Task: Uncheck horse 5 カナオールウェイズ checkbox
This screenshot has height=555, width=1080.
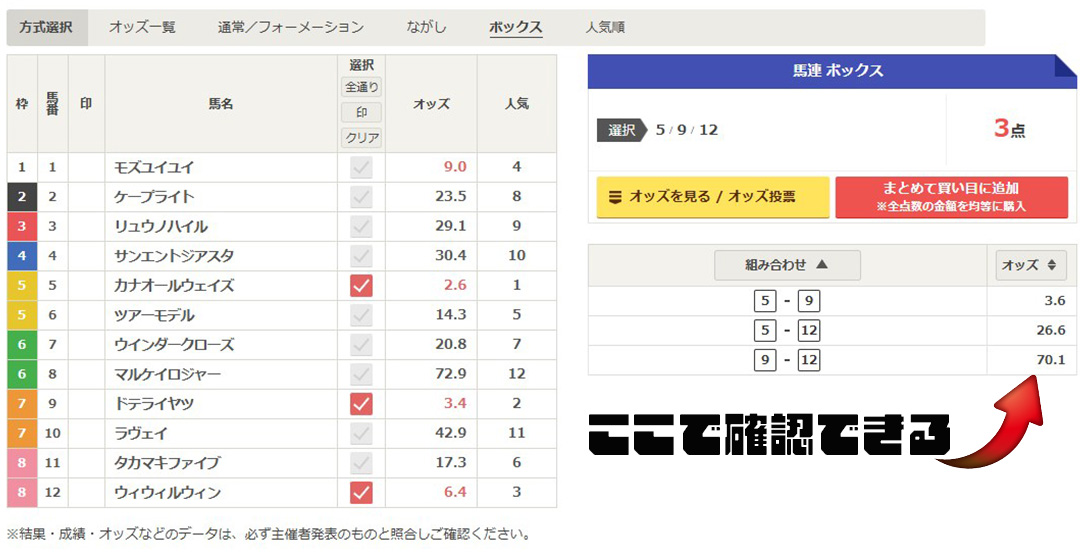Action: 361,286
